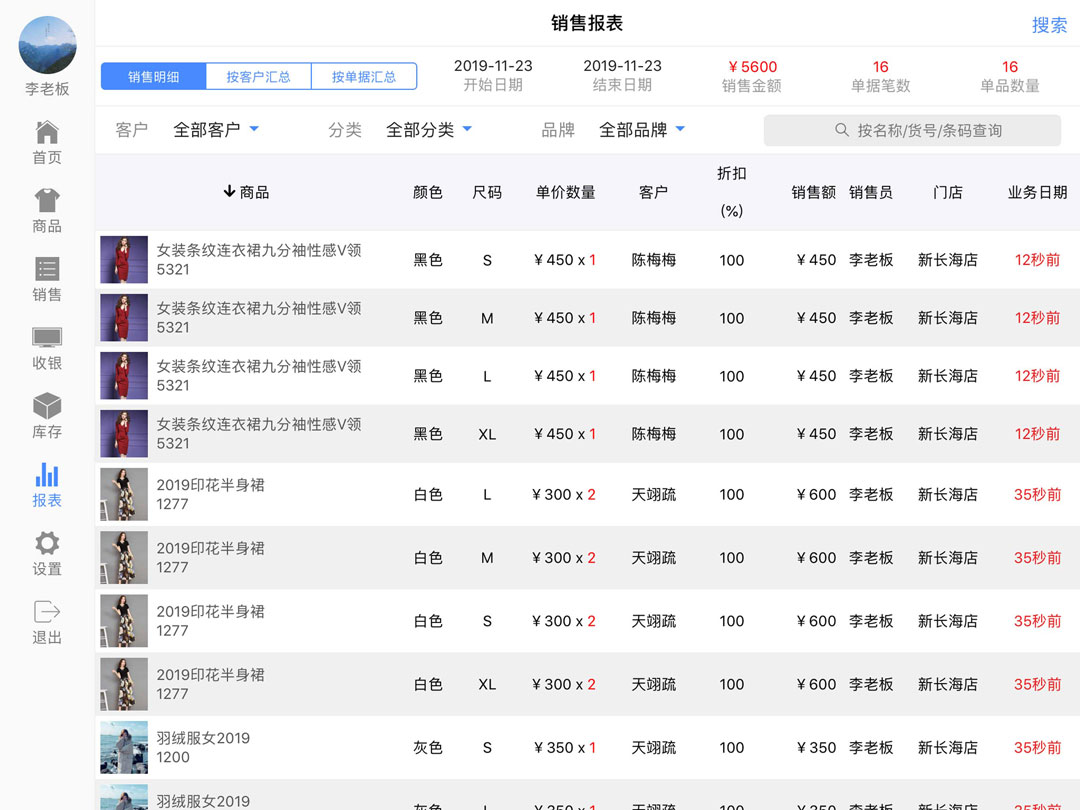1080x810 pixels.
Task: Click customer 陈梅梅 in size S row
Action: (654, 260)
